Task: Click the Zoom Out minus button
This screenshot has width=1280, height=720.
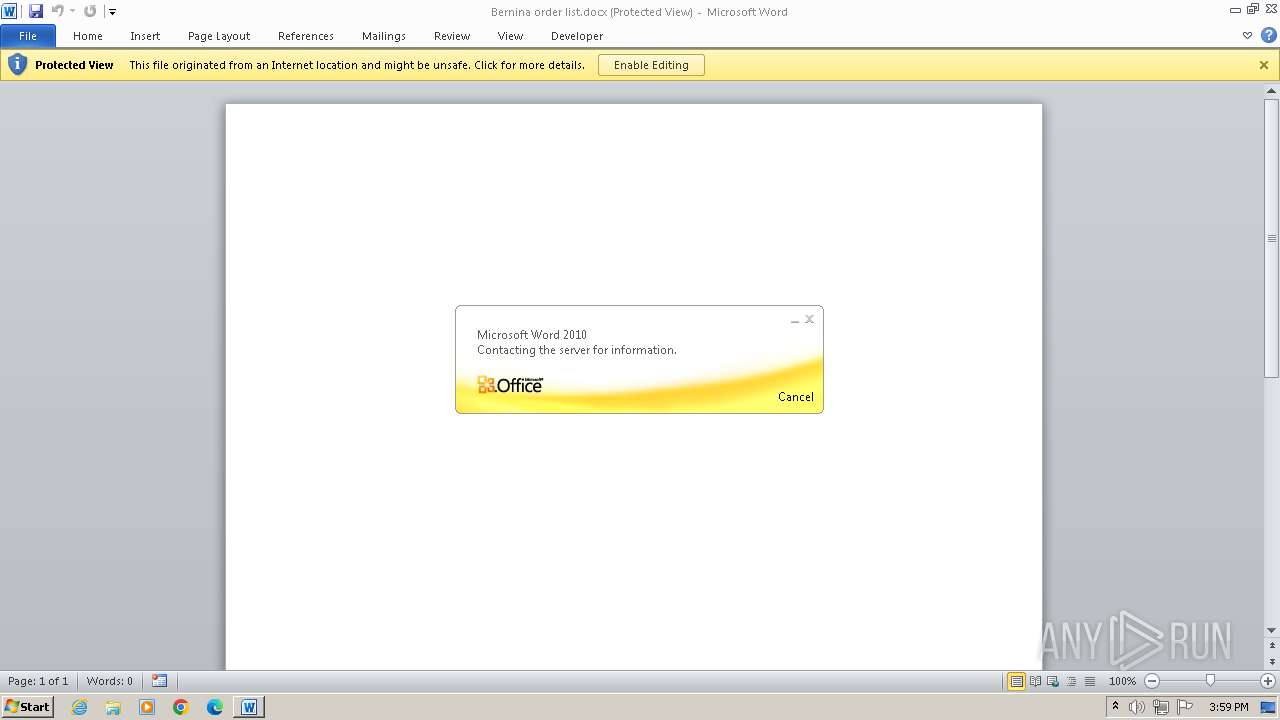Action: pyautogui.click(x=1152, y=681)
